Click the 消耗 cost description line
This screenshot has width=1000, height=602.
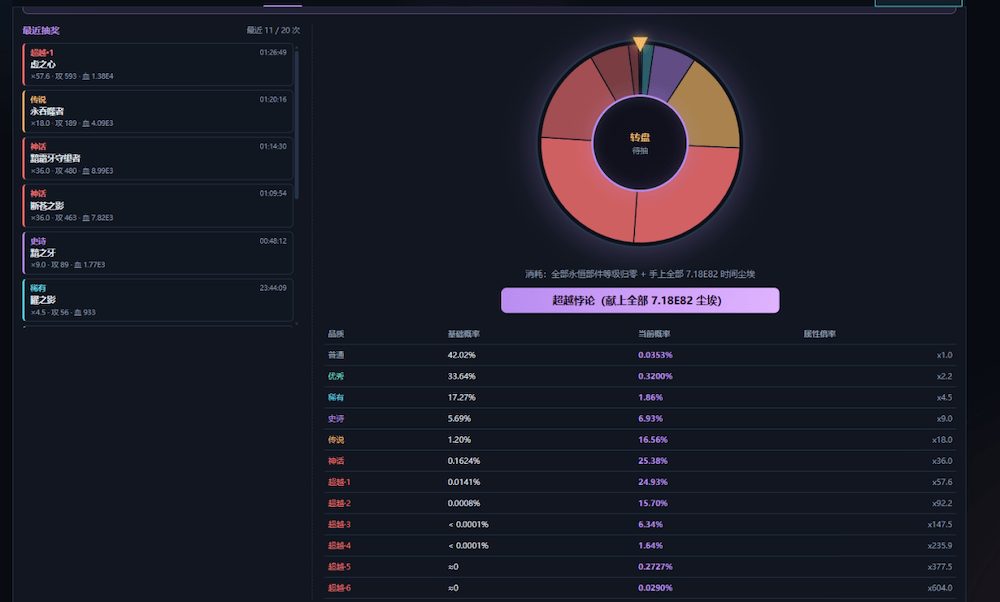(x=640, y=274)
